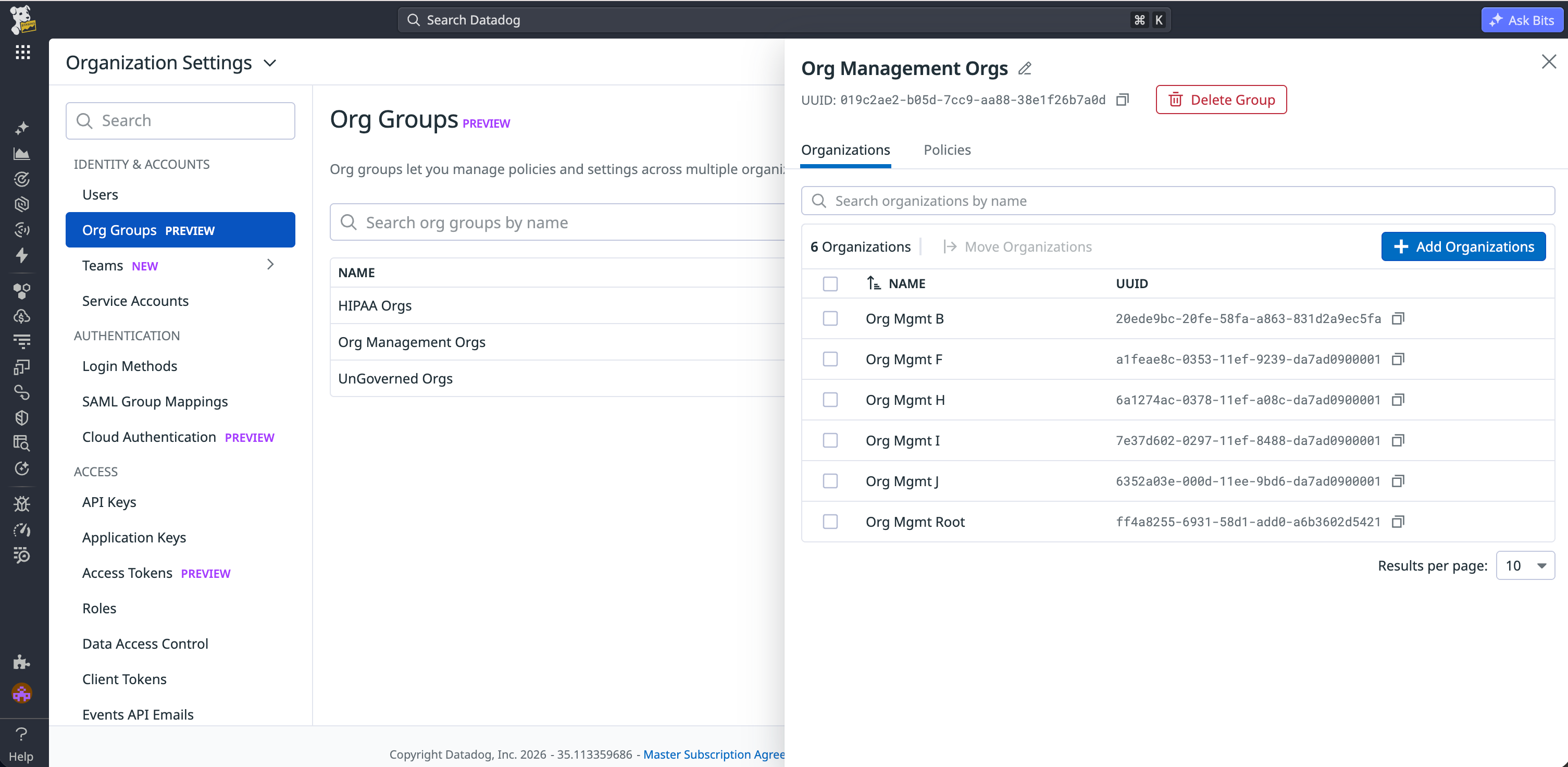
Task: Focus the Search organizations by name field
Action: click(x=1178, y=201)
